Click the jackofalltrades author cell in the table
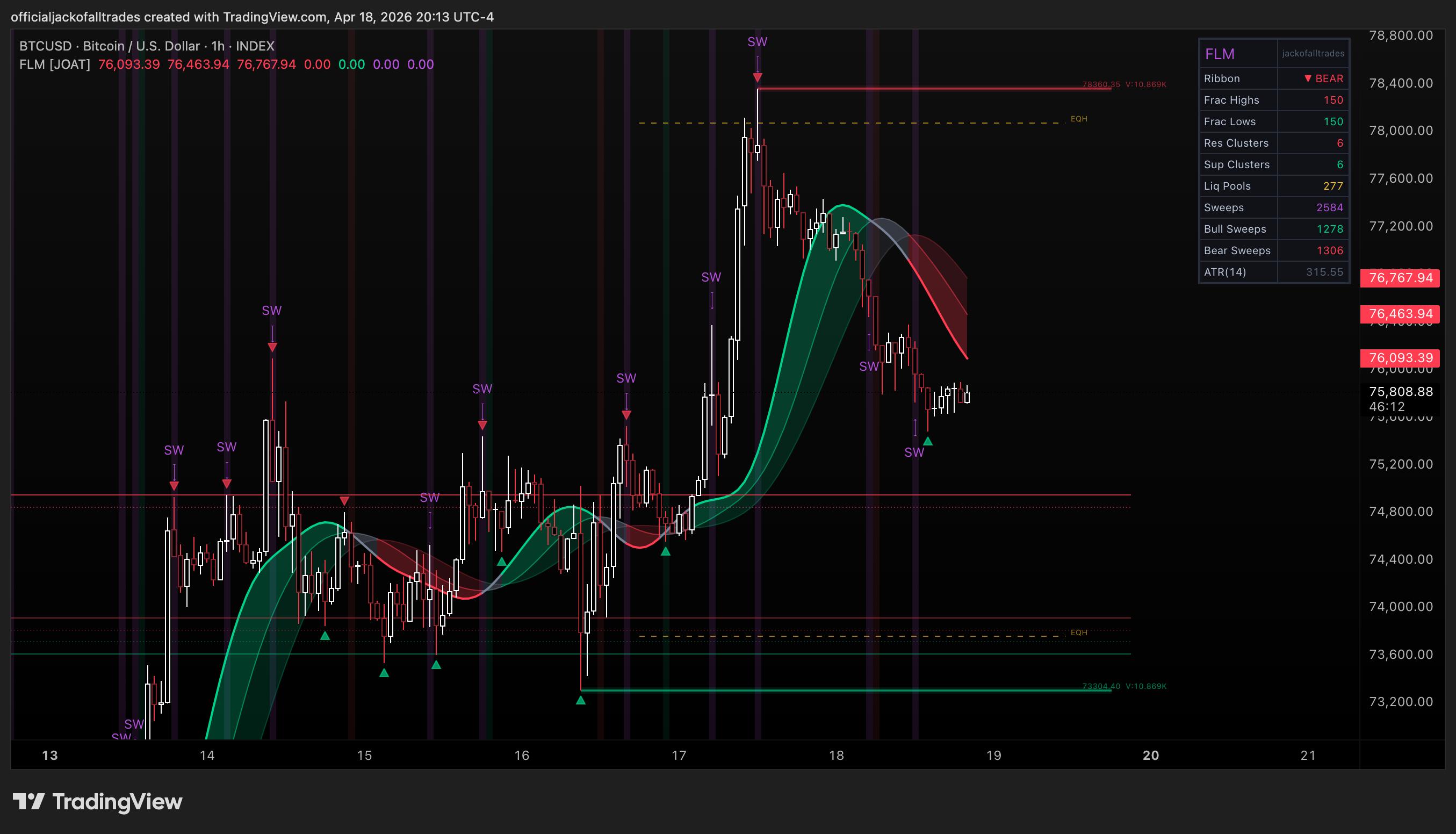This screenshot has width=1456, height=834. pos(1313,53)
